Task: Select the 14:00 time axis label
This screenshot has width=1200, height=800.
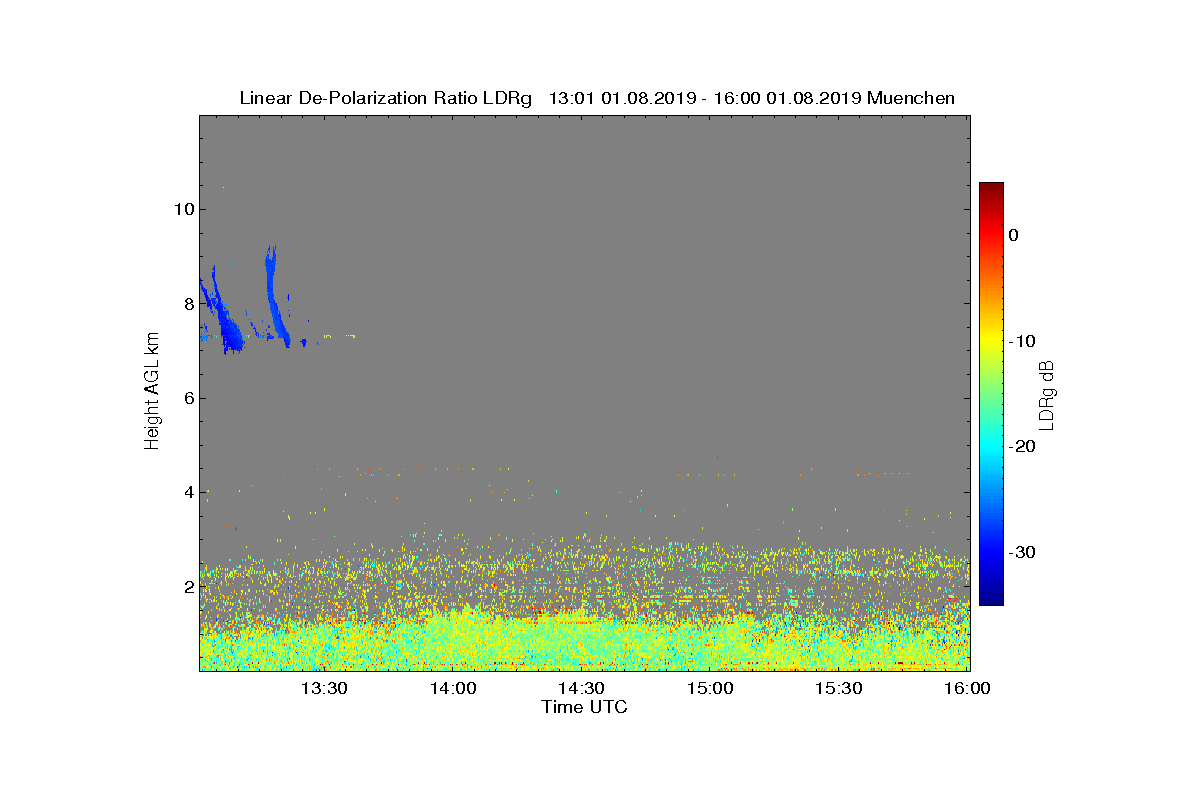Action: 453,688
